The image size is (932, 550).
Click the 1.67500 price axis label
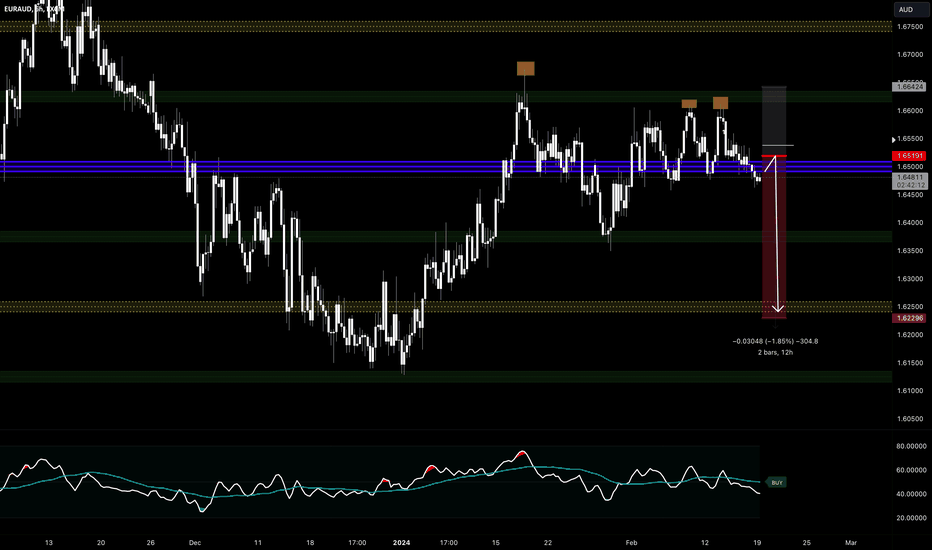pyautogui.click(x=909, y=27)
